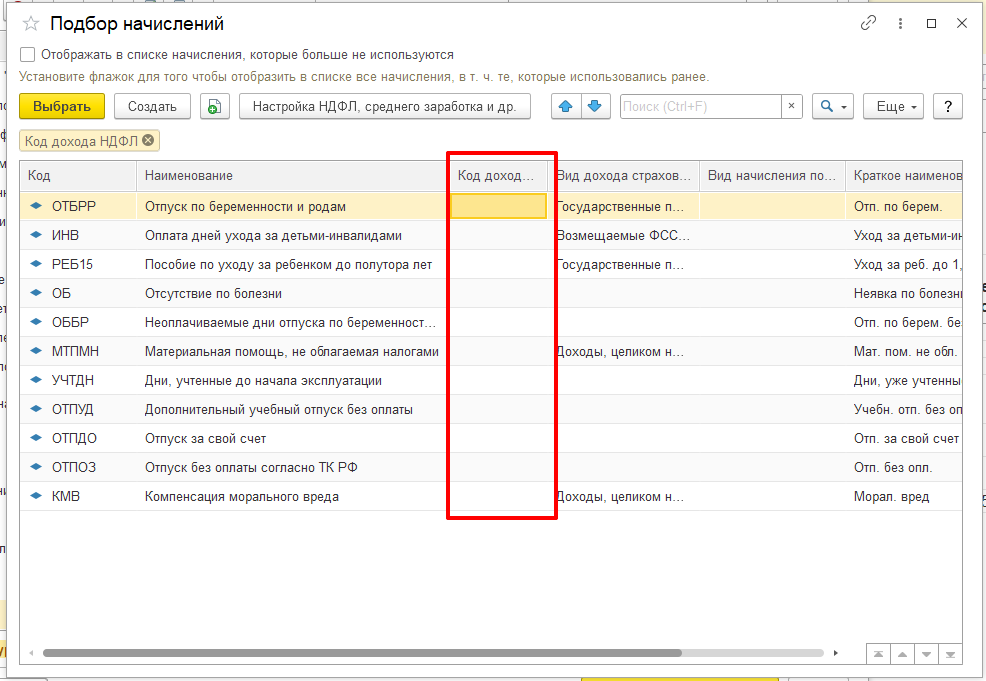986x681 pixels.
Task: Click the horizontal scrollbar of the list
Action: click(x=360, y=653)
